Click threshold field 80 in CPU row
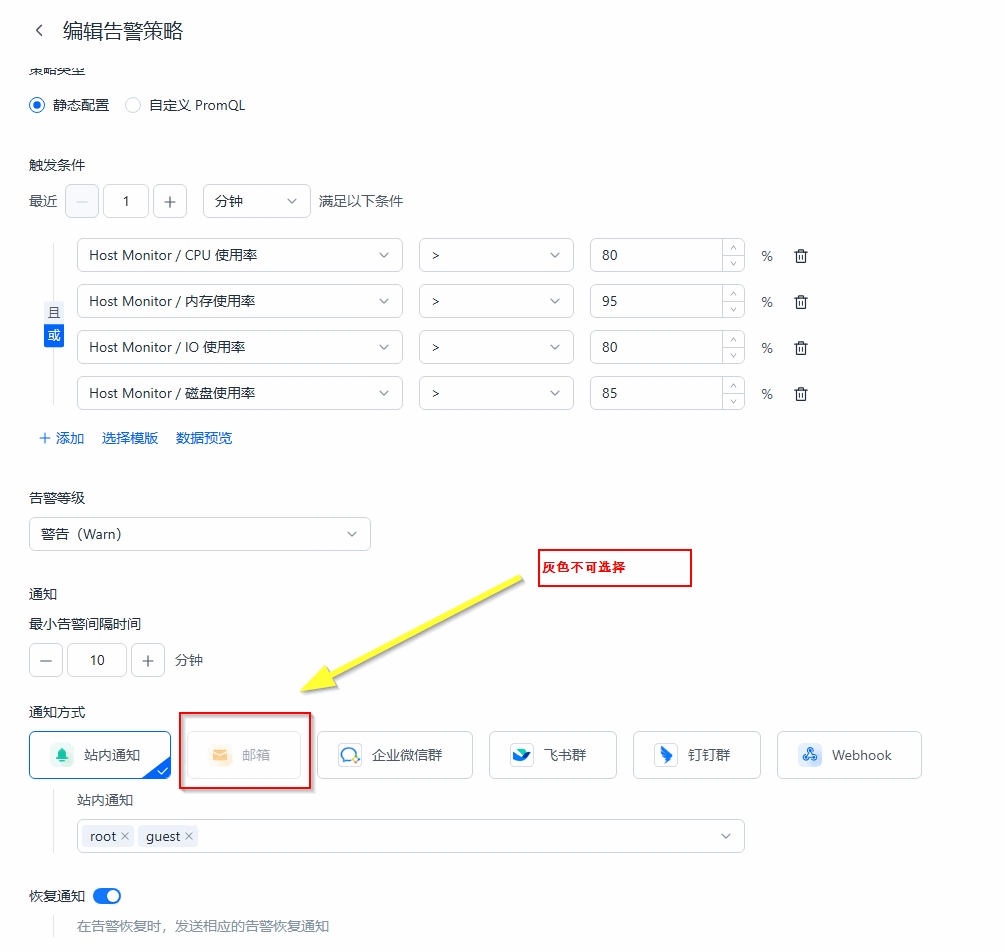Screen dimensions: 1004x951 pyautogui.click(x=656, y=255)
